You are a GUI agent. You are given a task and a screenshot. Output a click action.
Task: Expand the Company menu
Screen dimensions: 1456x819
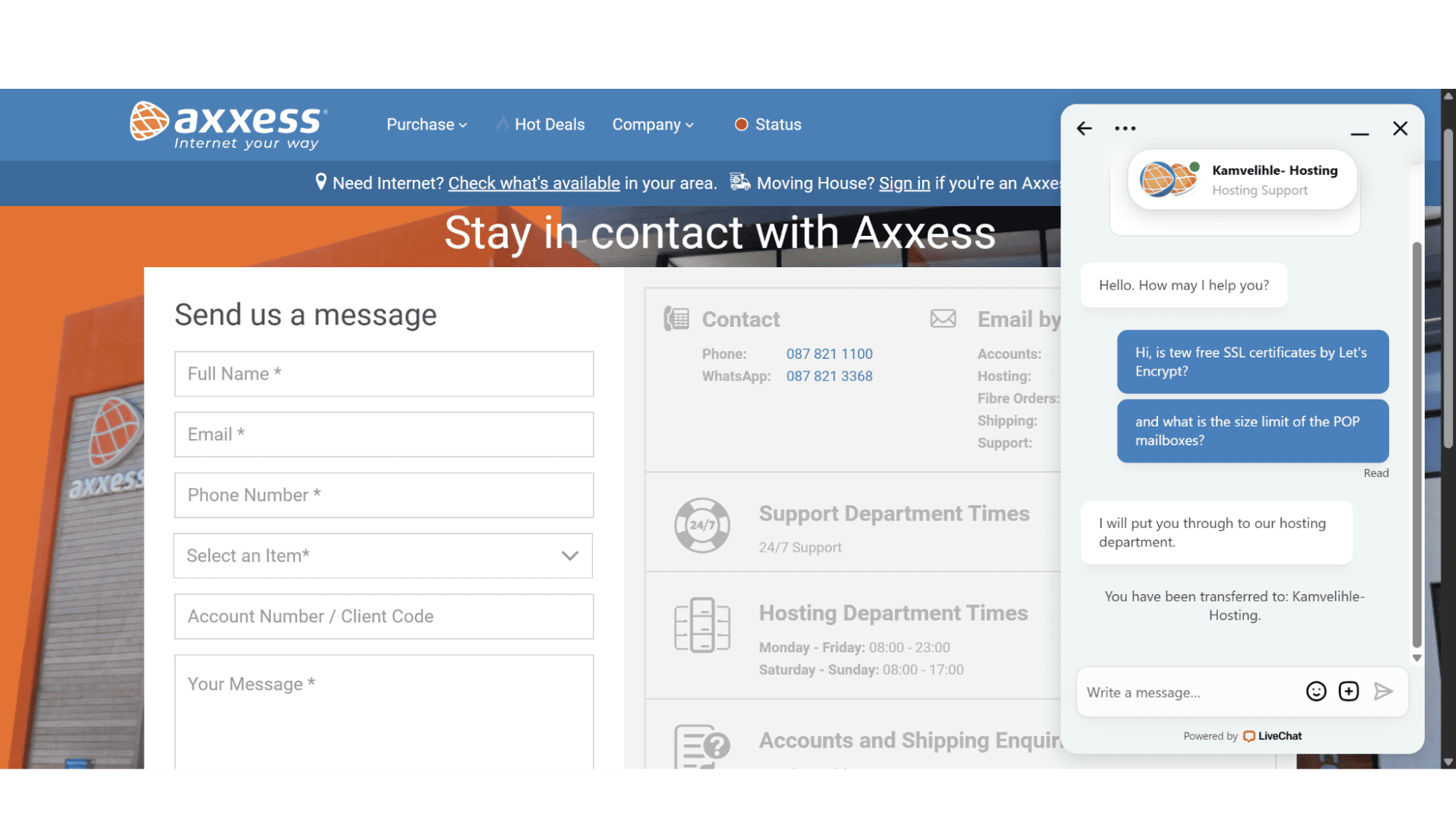[653, 124]
